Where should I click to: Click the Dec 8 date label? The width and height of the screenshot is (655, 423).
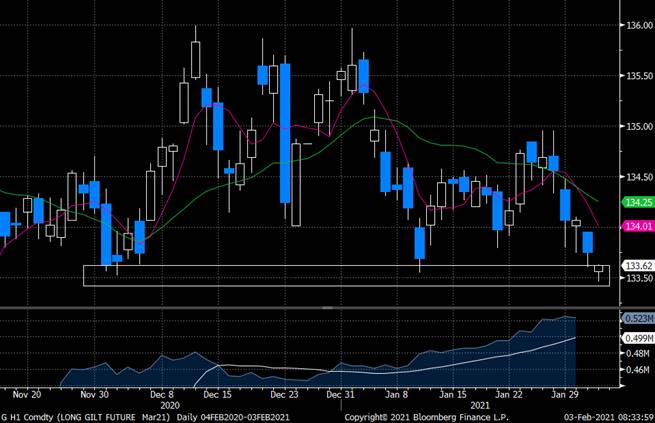point(162,395)
